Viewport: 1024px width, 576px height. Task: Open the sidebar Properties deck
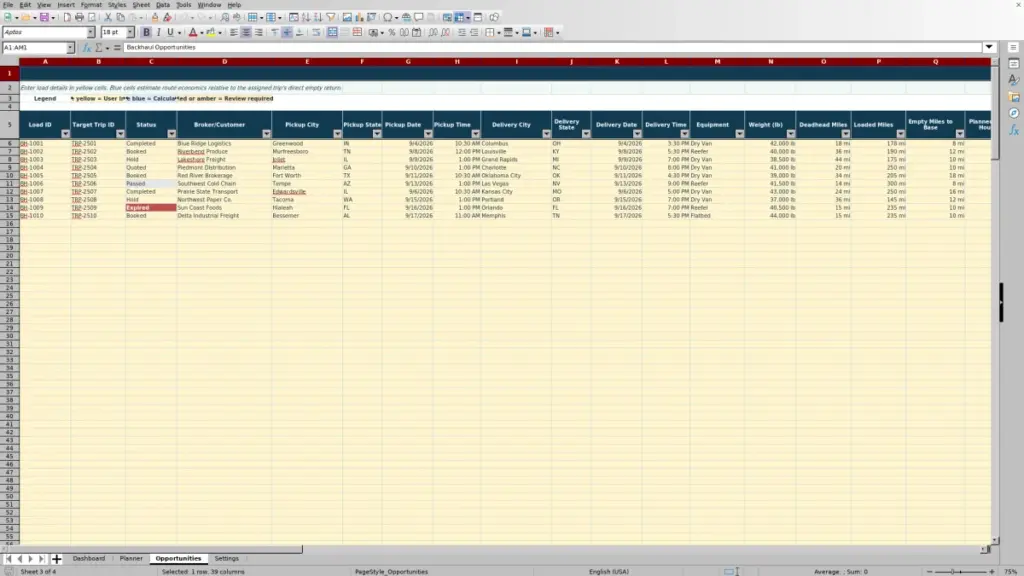[x=1014, y=64]
